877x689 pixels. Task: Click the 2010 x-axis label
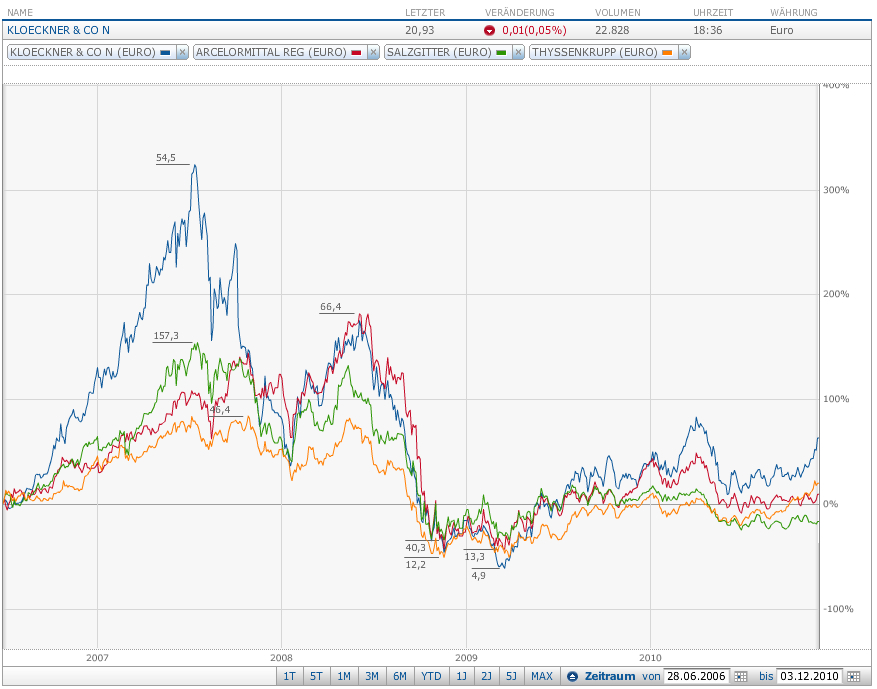[650, 658]
